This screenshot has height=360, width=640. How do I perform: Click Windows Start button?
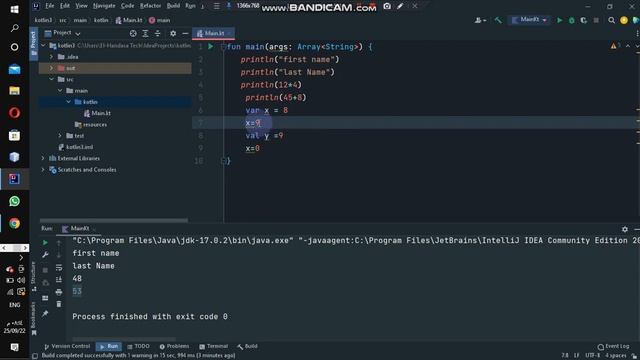click(14, 9)
